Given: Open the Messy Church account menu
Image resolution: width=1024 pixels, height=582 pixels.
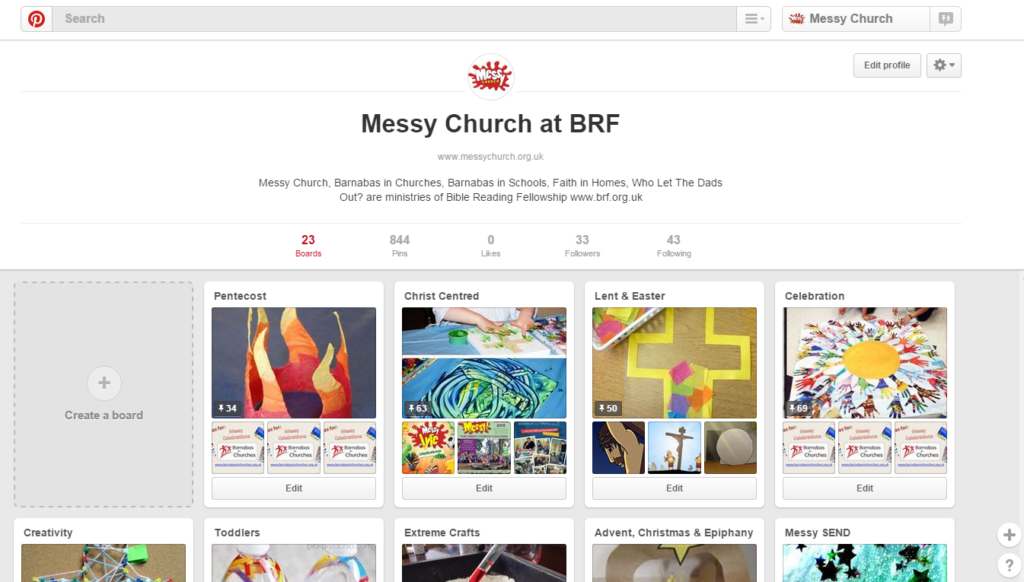Looking at the screenshot, I should [856, 19].
